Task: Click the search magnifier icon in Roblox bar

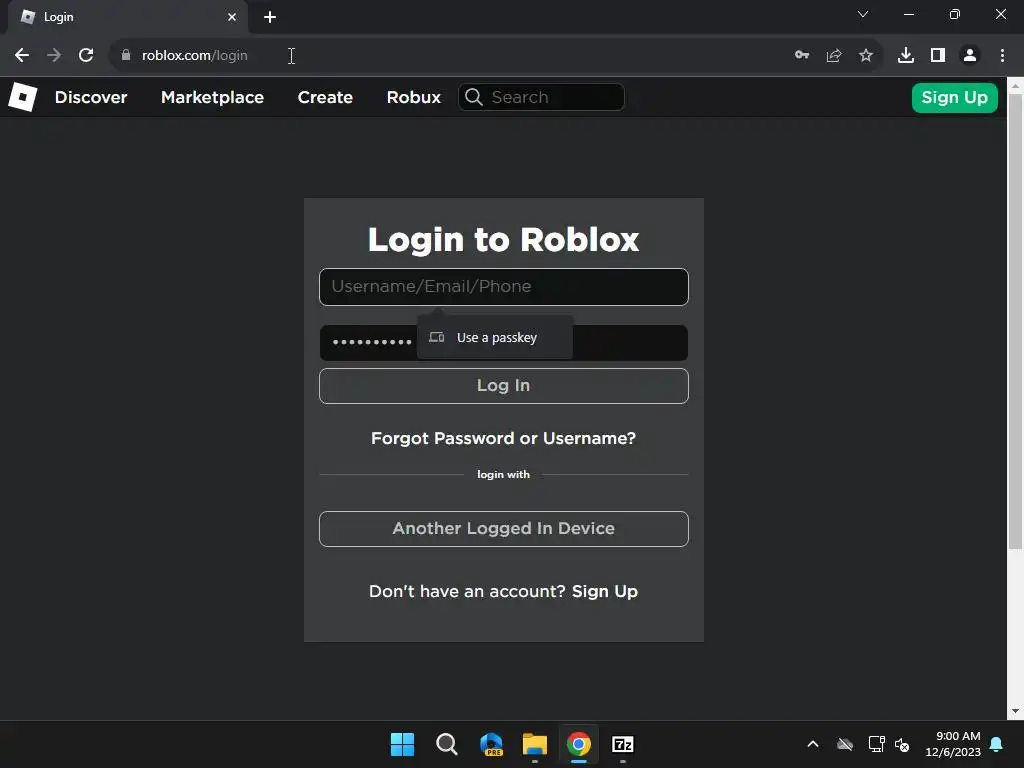Action: click(x=474, y=97)
